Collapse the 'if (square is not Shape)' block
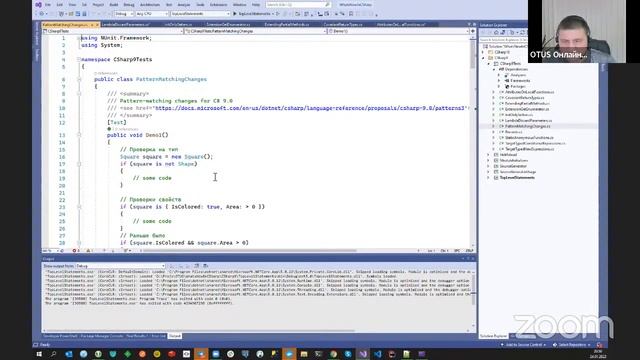The height and width of the screenshot is (360, 640). (79, 164)
